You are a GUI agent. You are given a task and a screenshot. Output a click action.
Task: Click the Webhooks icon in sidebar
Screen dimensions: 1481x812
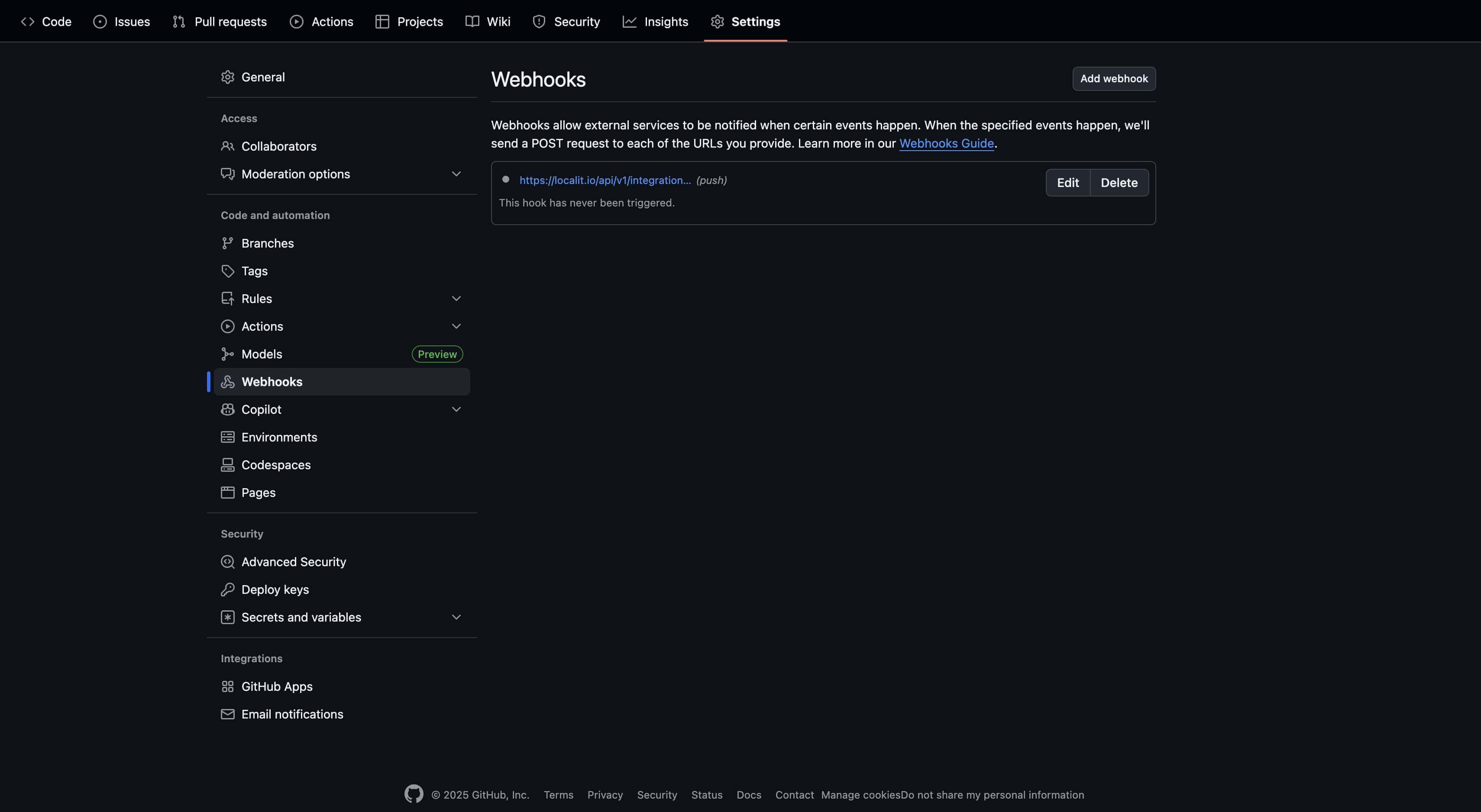(228, 382)
